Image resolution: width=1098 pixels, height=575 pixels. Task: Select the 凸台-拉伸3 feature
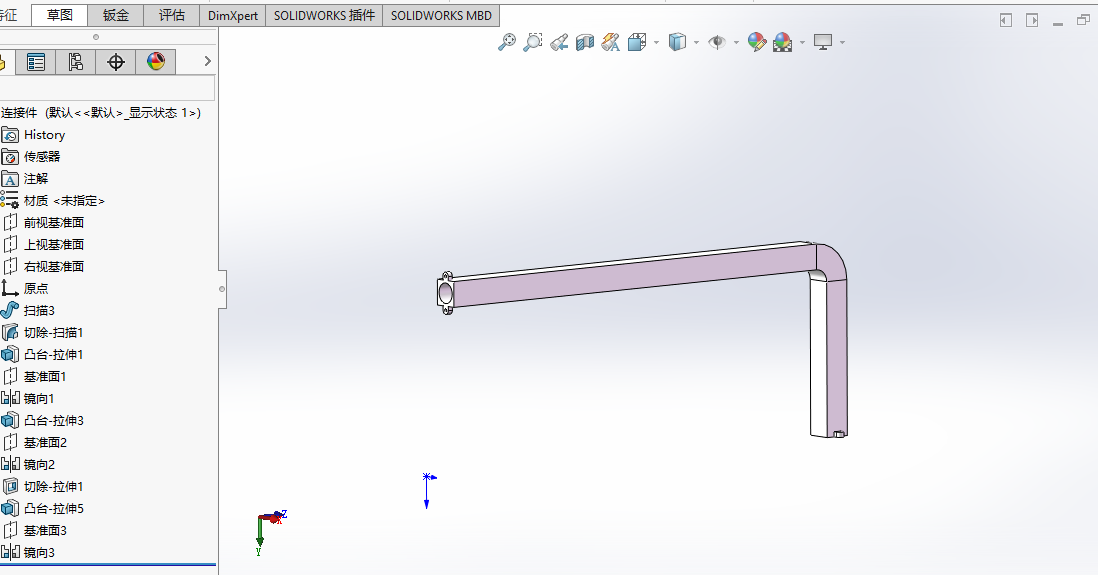coord(53,421)
